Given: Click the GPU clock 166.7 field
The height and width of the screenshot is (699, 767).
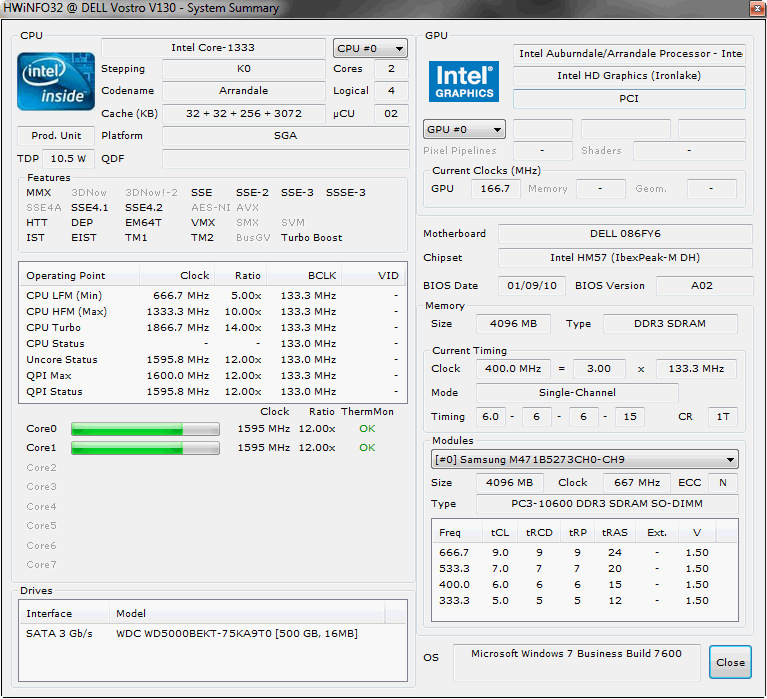Looking at the screenshot, I should tap(495, 189).
